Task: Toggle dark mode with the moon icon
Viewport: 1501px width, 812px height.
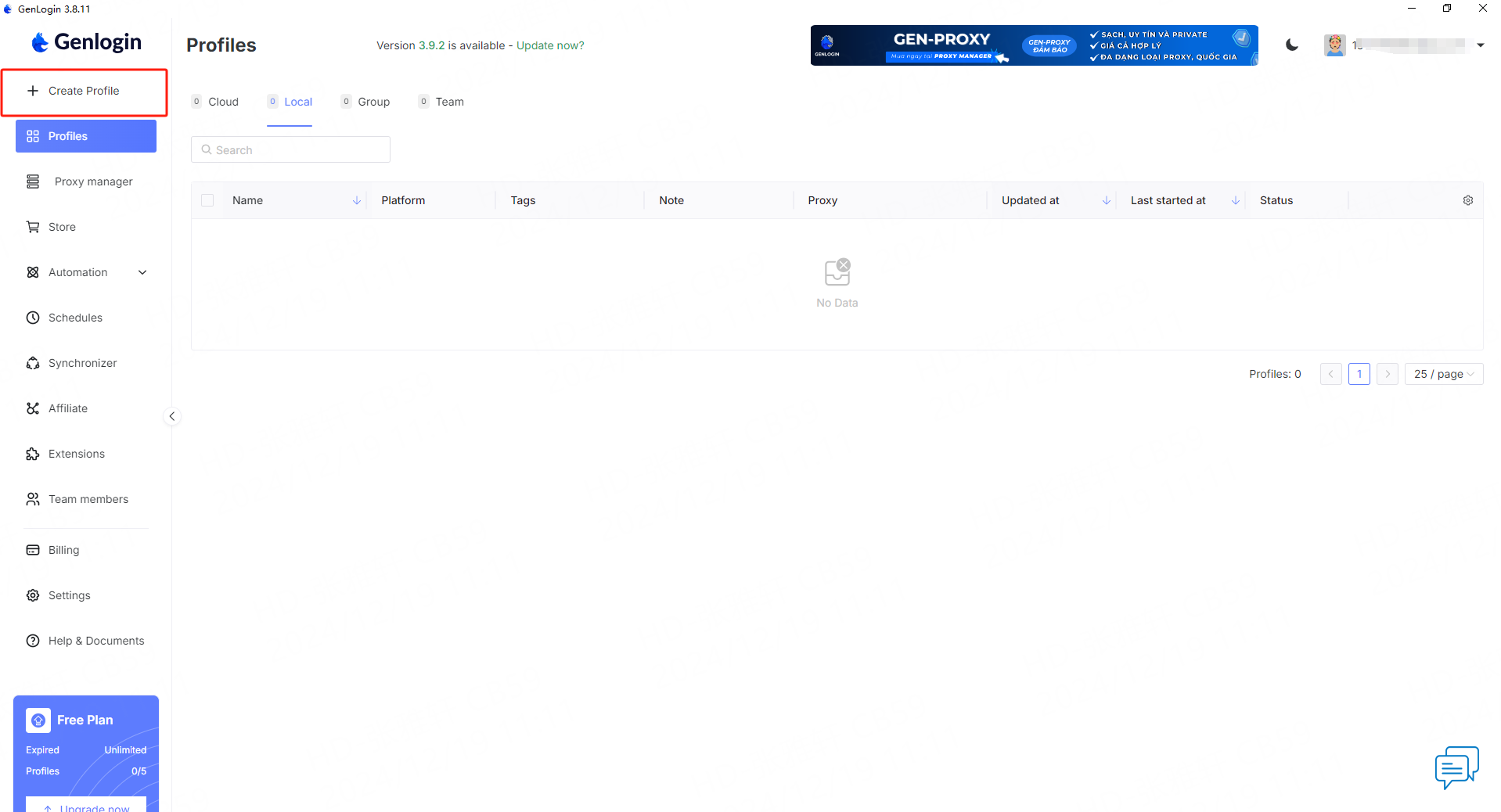Action: click(1292, 45)
